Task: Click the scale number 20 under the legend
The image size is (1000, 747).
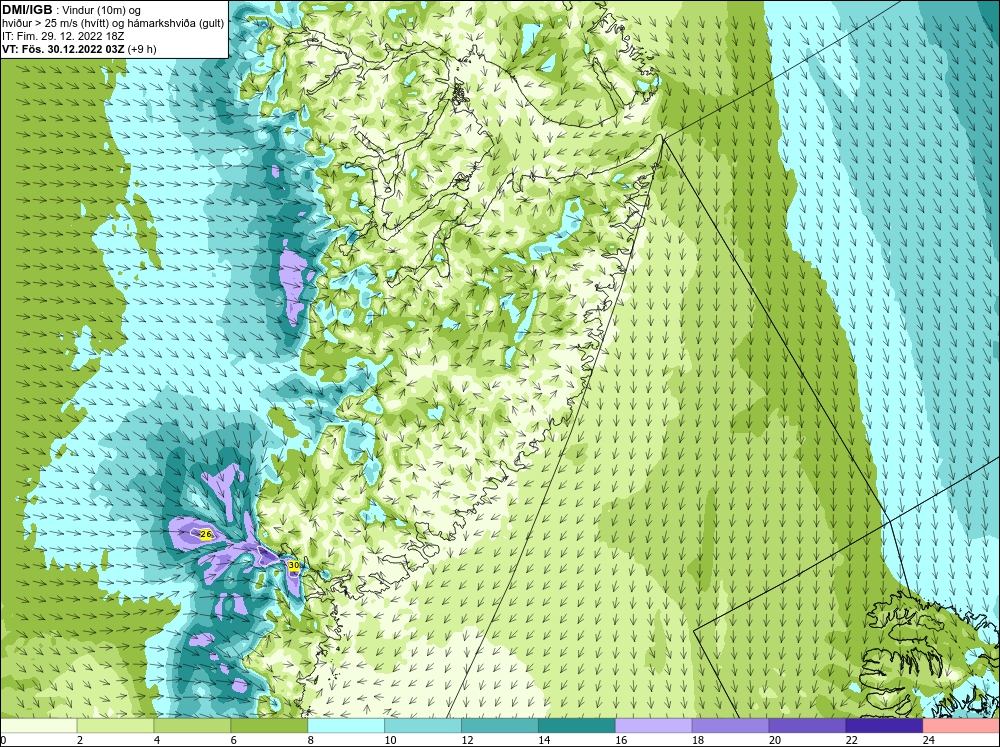Action: [775, 740]
